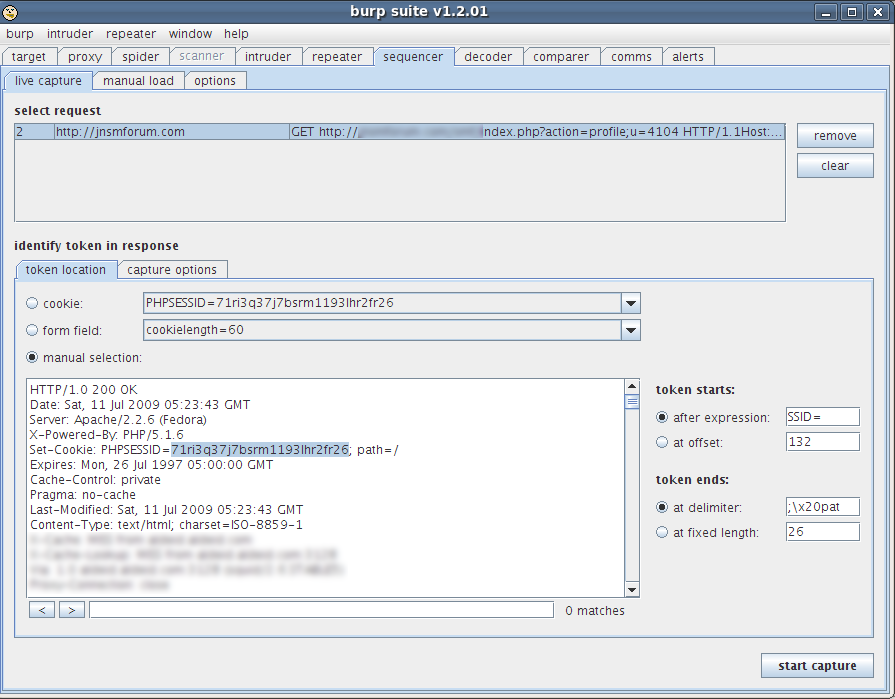Viewport: 895px width, 699px height.
Task: Choose token ends at fixed length option
Action: coord(662,533)
